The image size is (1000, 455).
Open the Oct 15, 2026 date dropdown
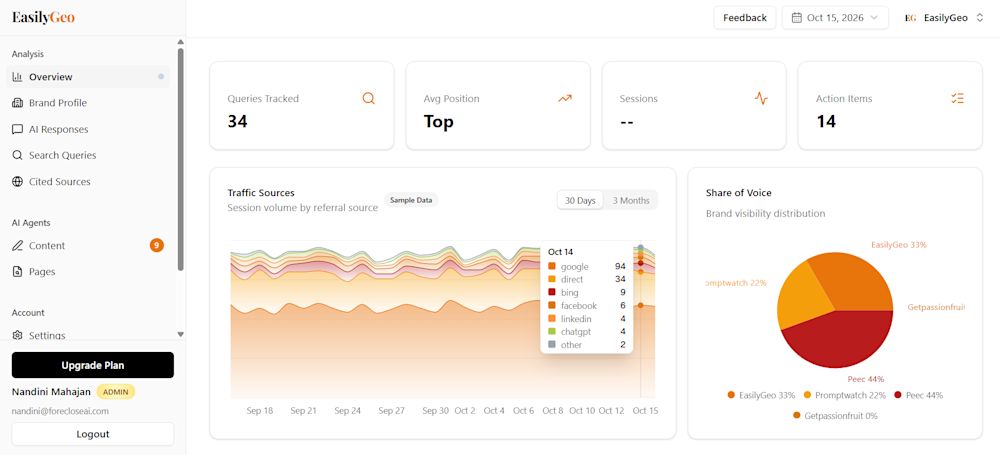[835, 18]
